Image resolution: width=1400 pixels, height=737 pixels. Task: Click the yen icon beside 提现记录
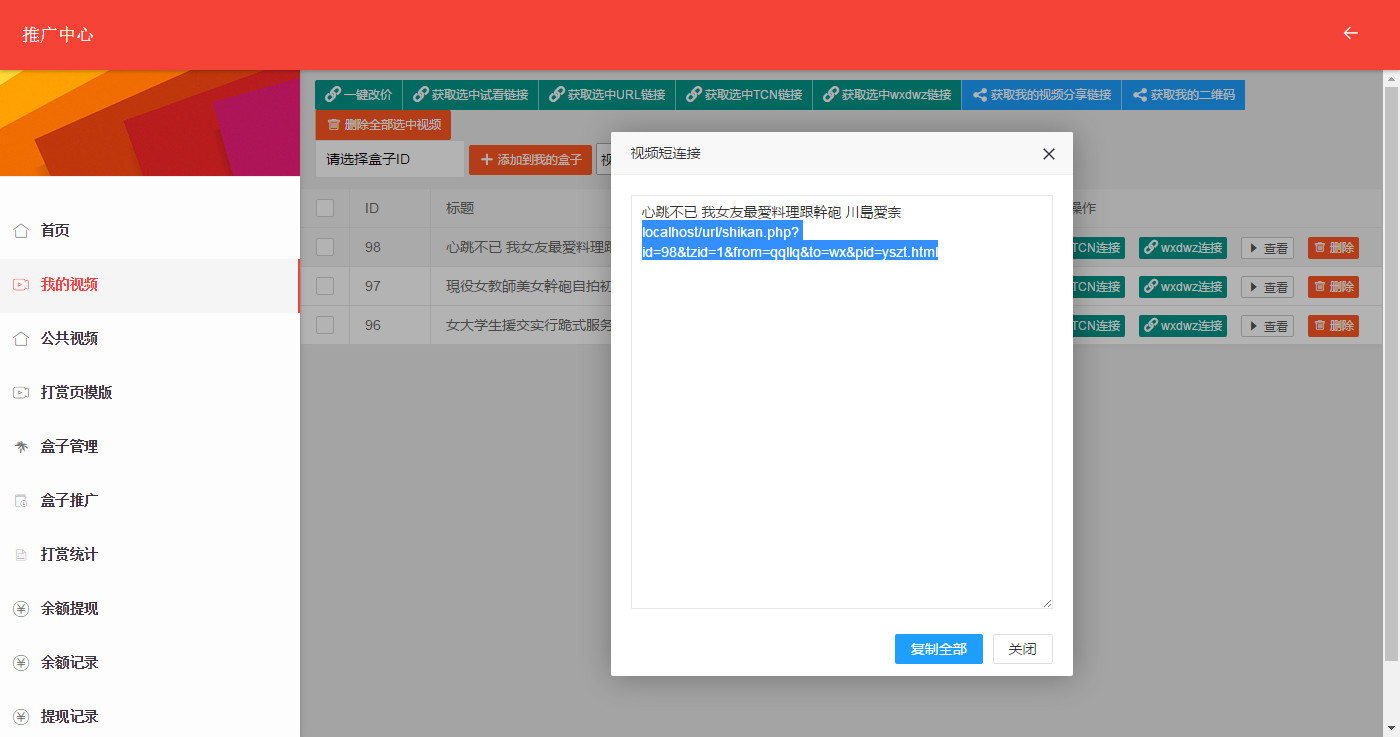click(21, 717)
